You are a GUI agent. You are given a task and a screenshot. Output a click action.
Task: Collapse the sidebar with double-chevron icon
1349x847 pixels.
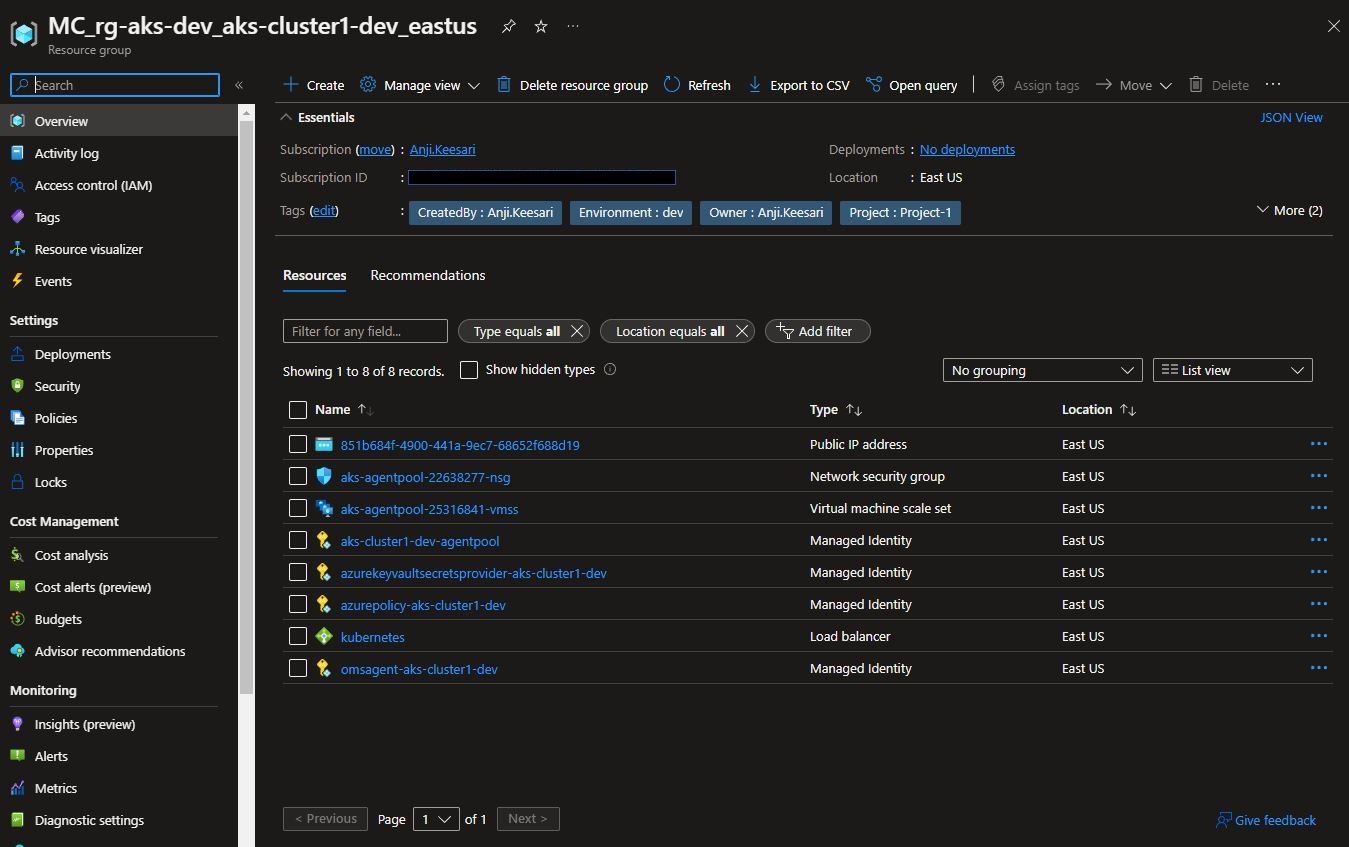coord(239,85)
